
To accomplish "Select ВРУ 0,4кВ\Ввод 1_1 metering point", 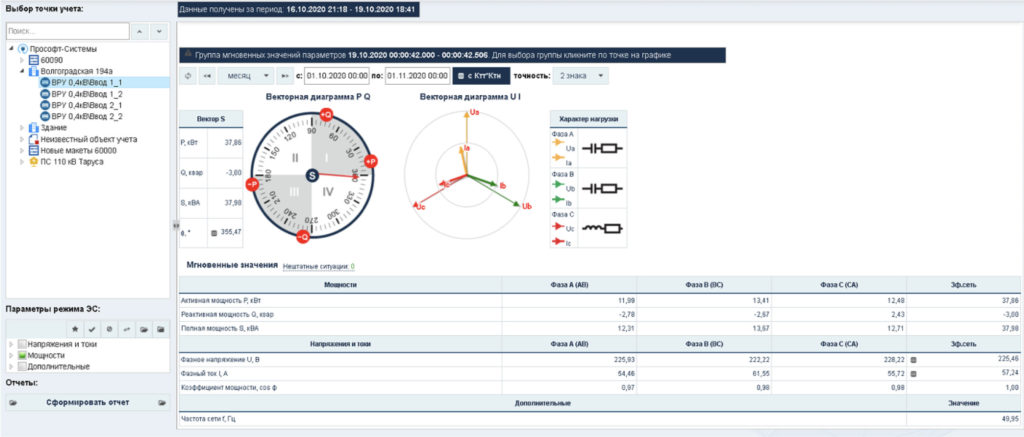I will pos(88,82).
